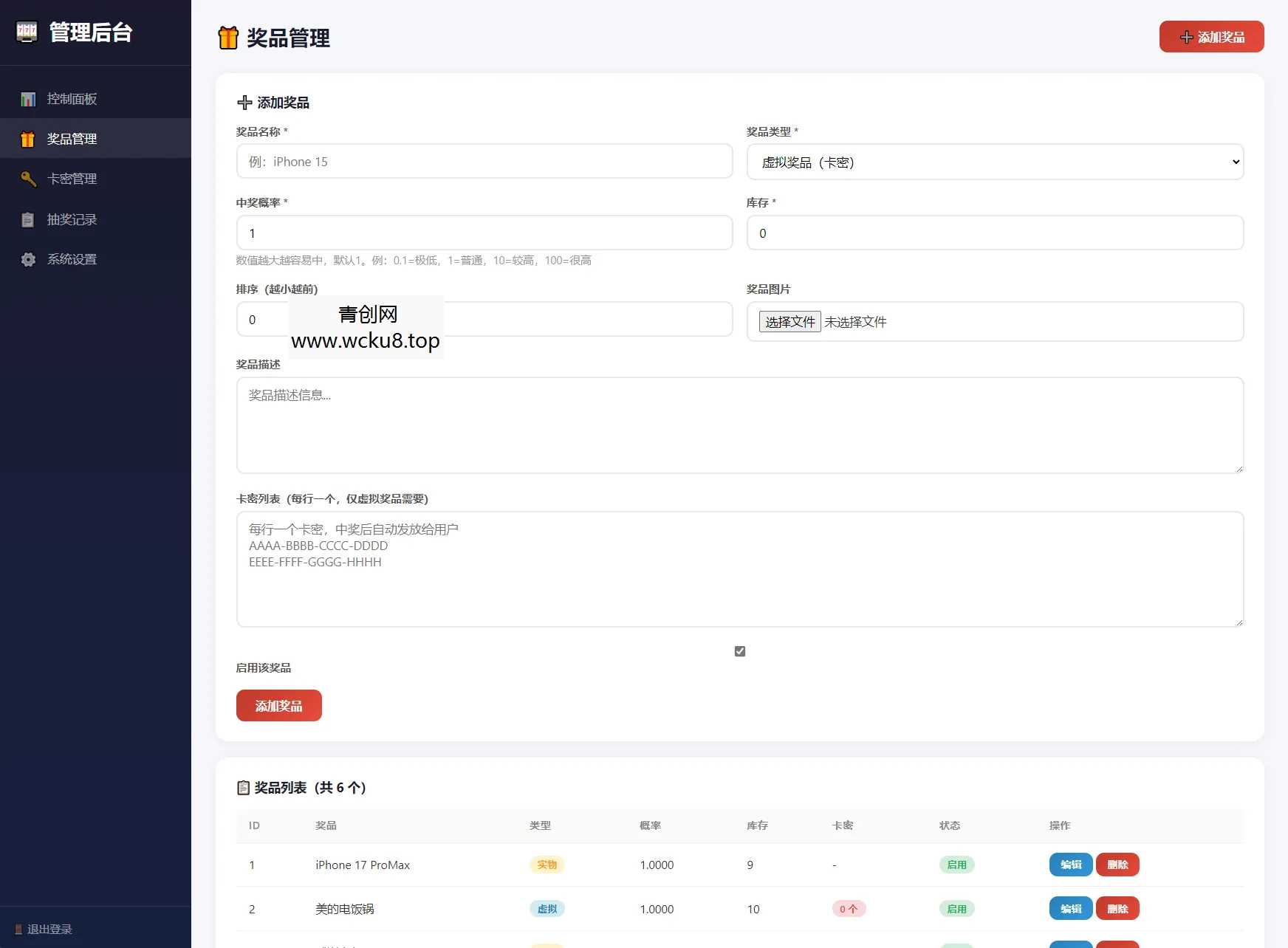Click the key icon for 卡密管理
1288x948 pixels.
click(28, 179)
